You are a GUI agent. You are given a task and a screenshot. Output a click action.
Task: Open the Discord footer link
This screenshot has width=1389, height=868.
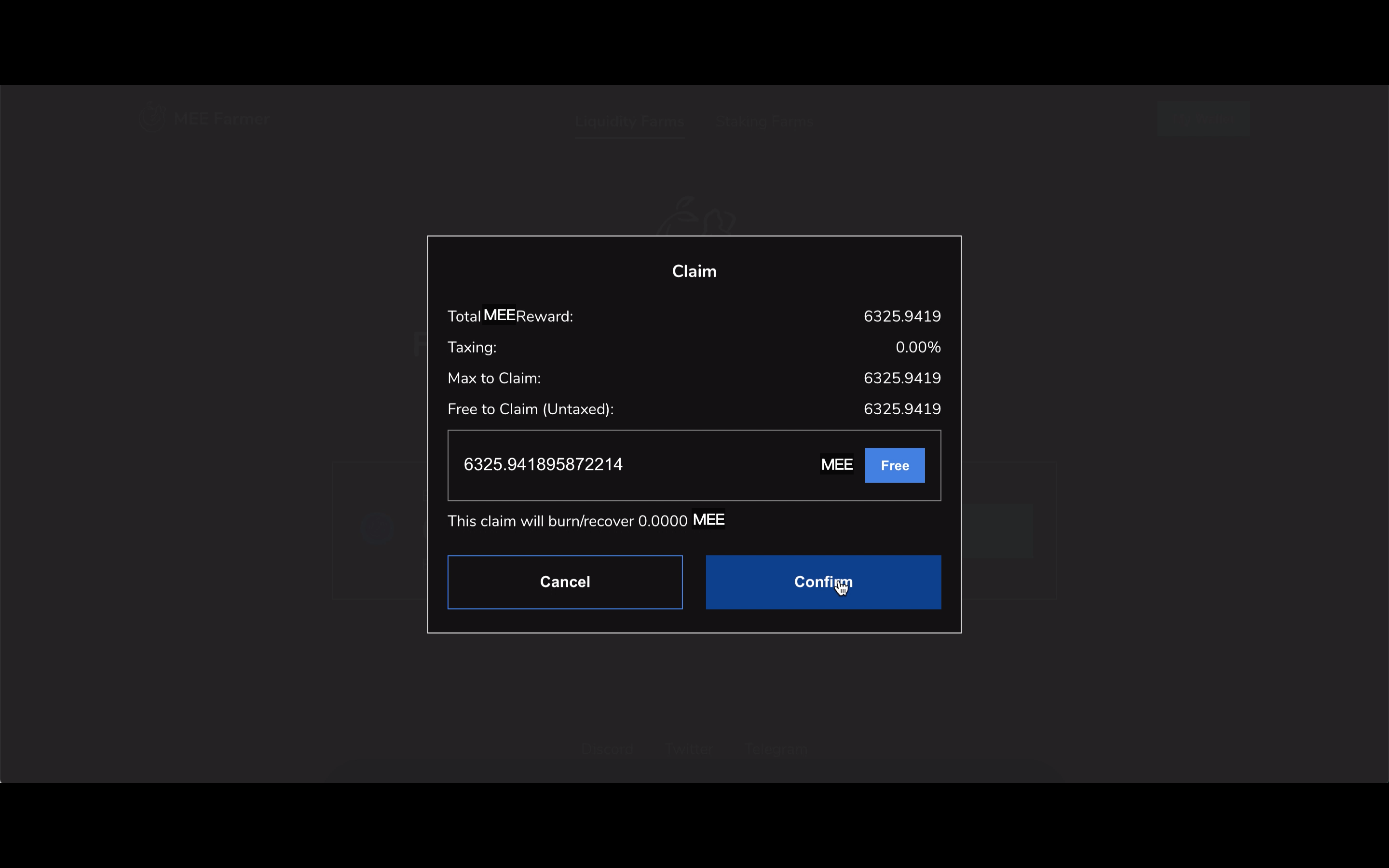607,749
